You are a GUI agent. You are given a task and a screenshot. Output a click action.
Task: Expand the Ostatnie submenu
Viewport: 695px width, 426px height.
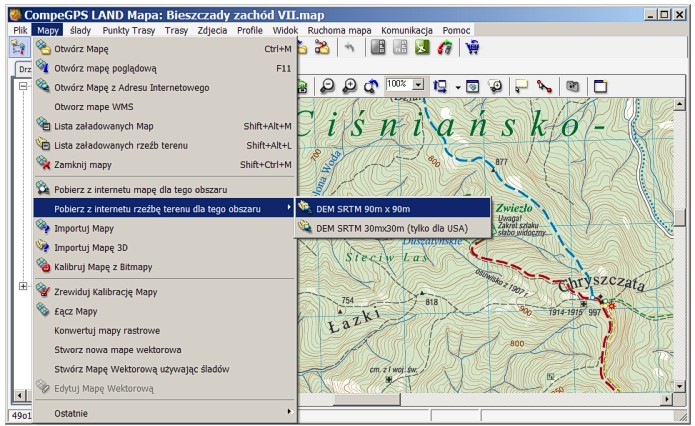(164, 413)
